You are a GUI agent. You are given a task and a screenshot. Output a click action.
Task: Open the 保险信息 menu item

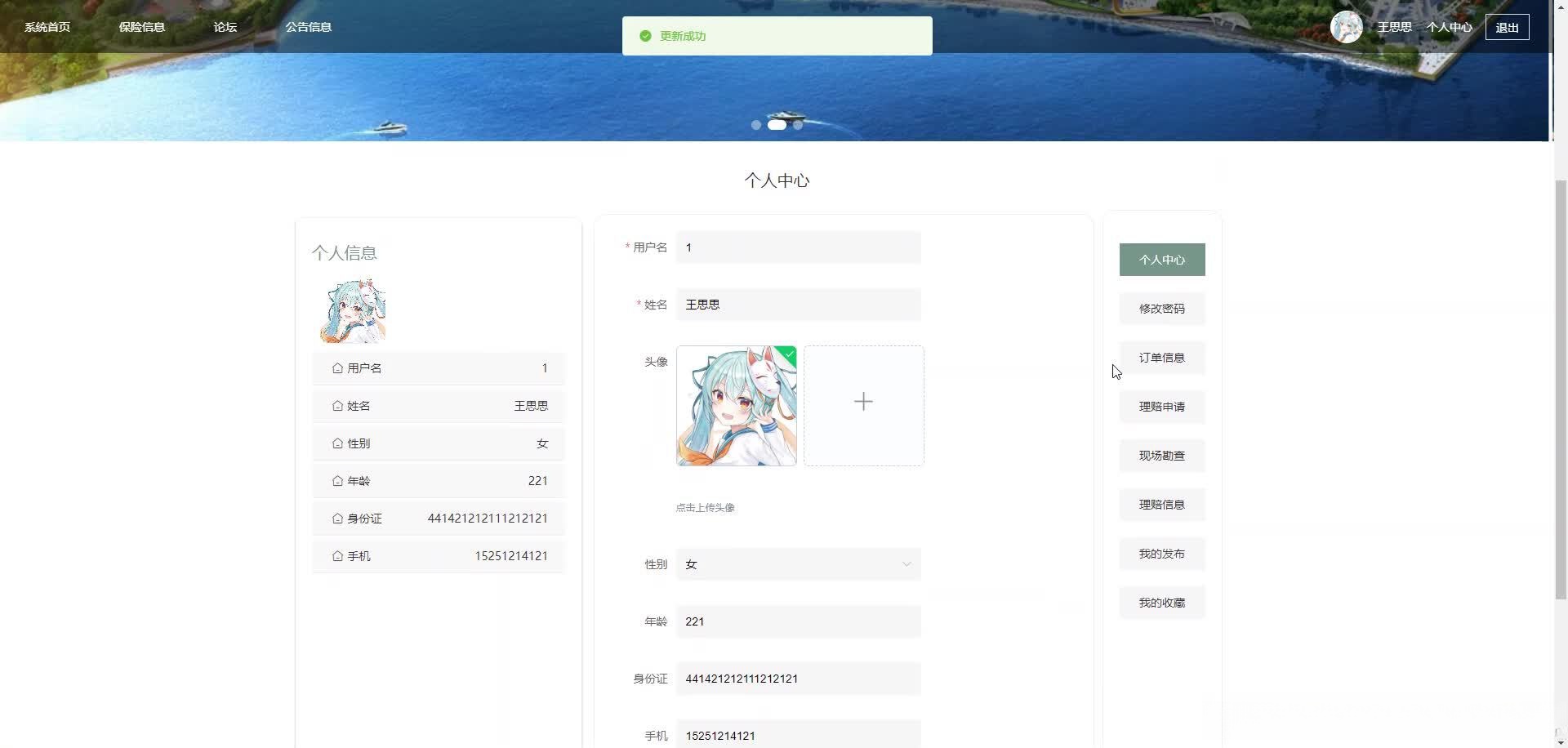tap(141, 26)
